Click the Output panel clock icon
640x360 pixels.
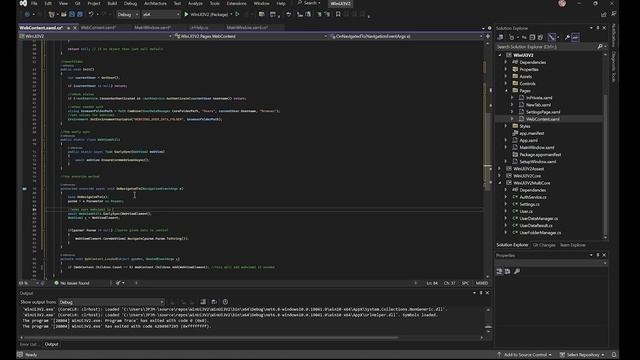[x=225, y=302]
